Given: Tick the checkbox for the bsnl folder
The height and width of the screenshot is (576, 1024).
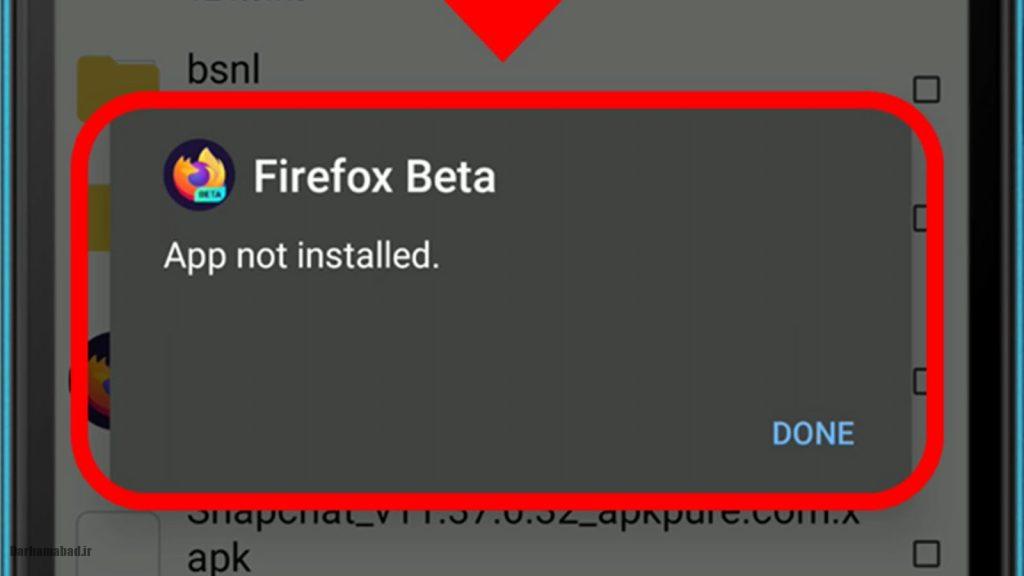Looking at the screenshot, I should 927,90.
